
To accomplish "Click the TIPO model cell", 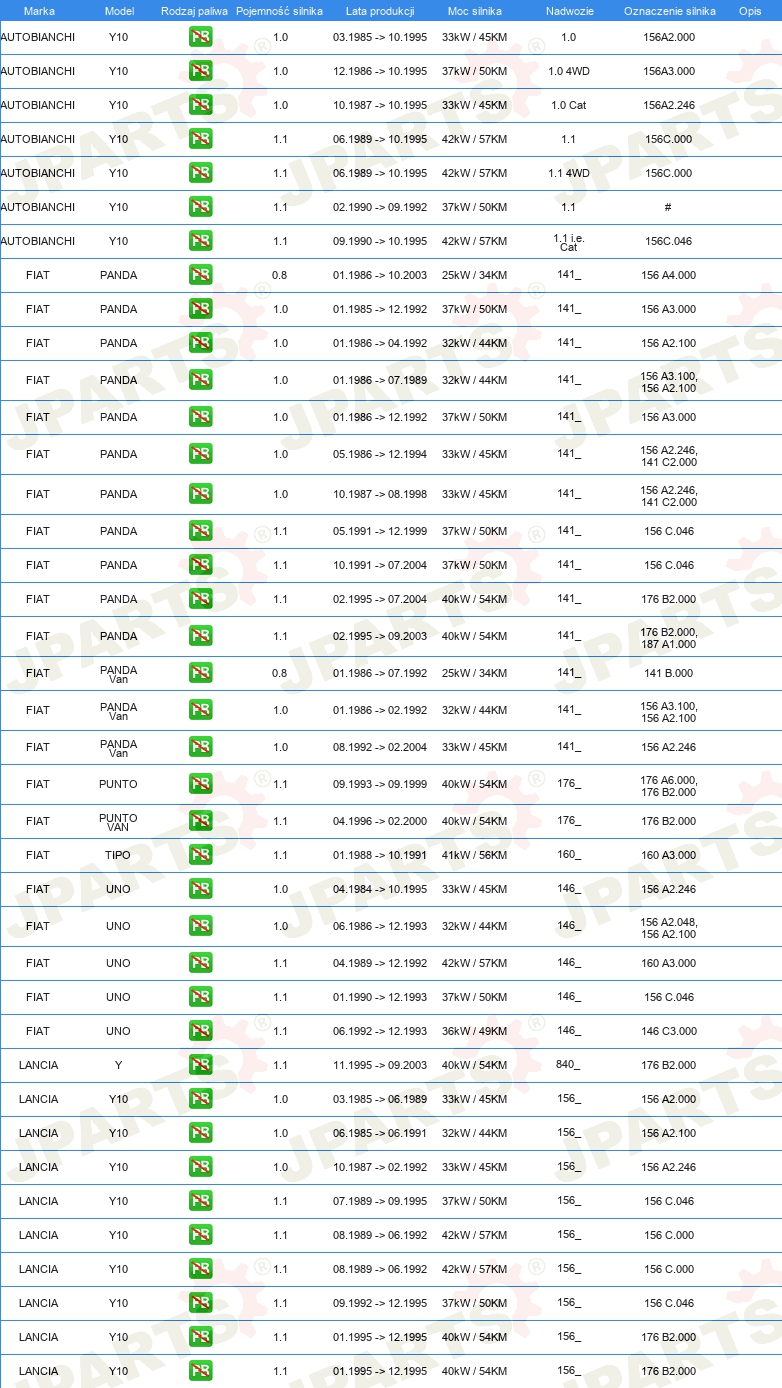I will click(x=119, y=855).
